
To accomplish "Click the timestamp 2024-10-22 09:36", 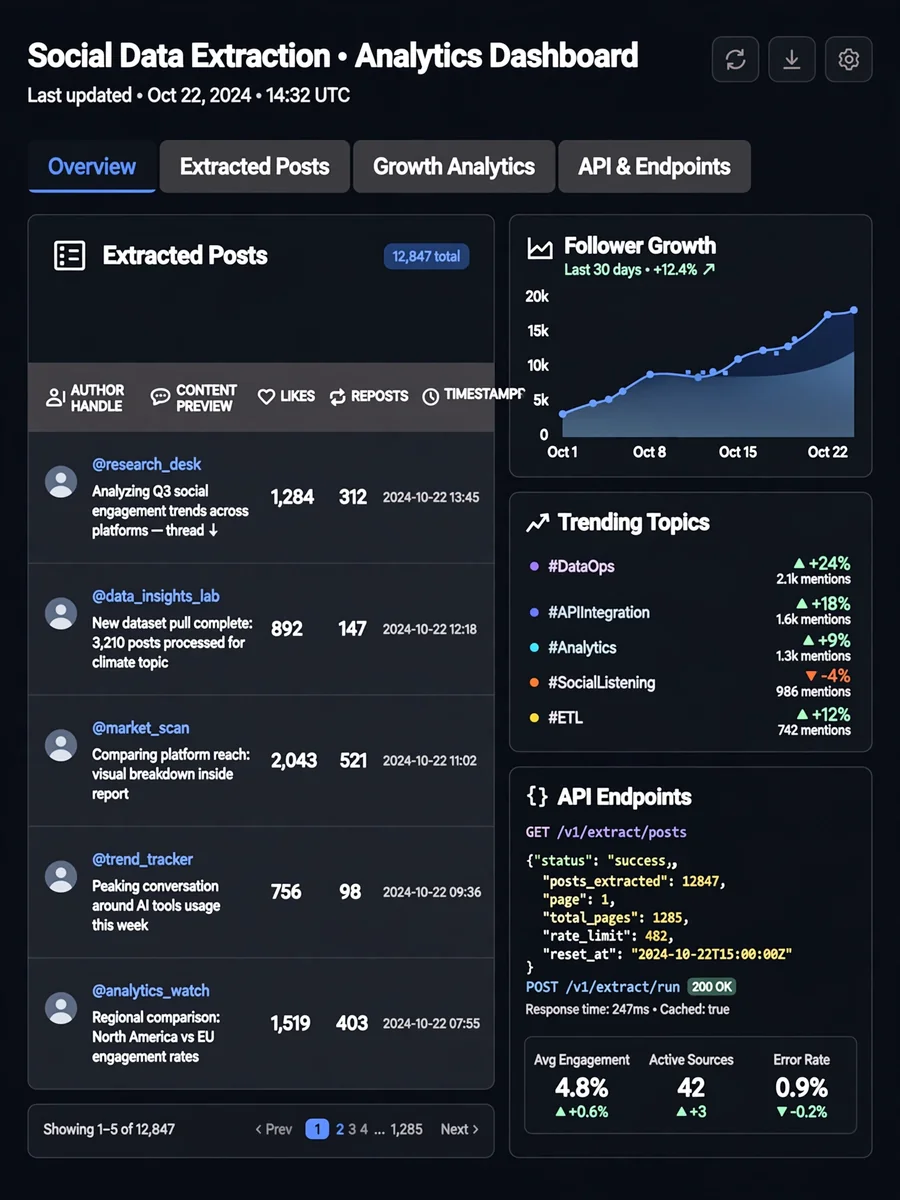I will [432, 892].
